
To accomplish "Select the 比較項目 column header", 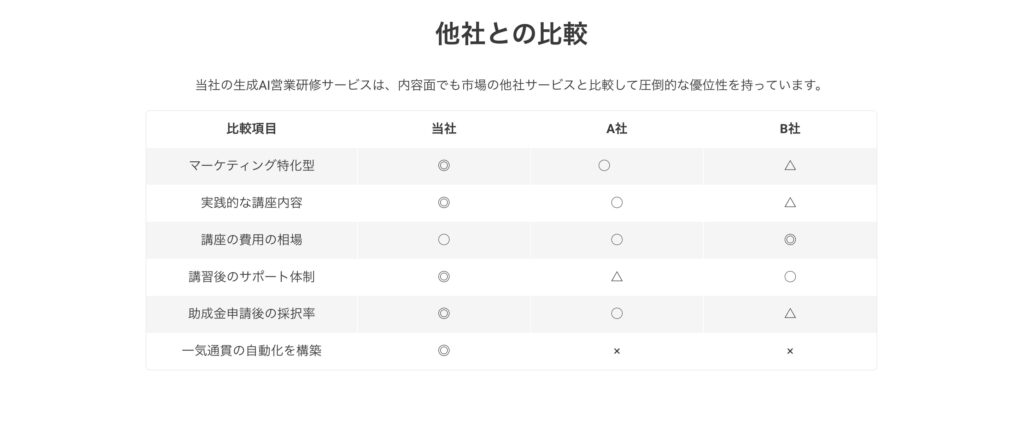I will pos(251,129).
